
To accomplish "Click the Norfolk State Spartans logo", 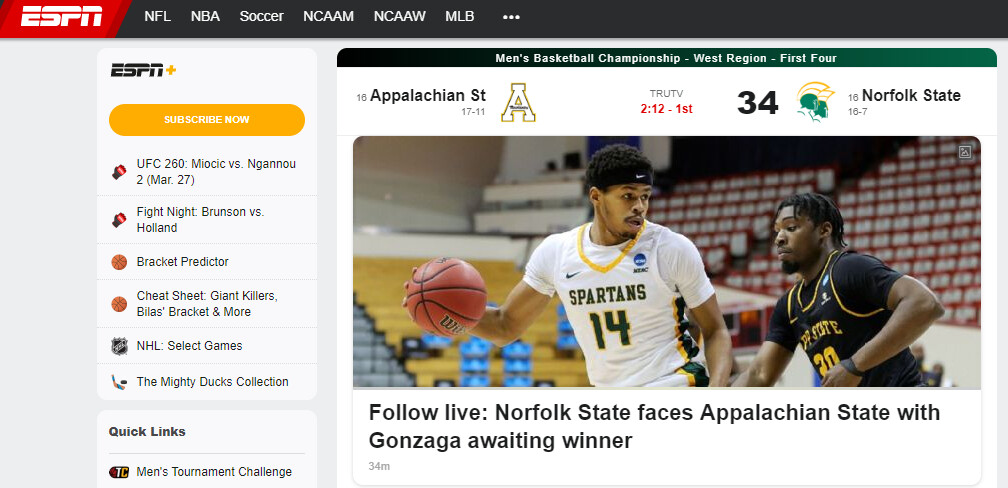I will 815,102.
